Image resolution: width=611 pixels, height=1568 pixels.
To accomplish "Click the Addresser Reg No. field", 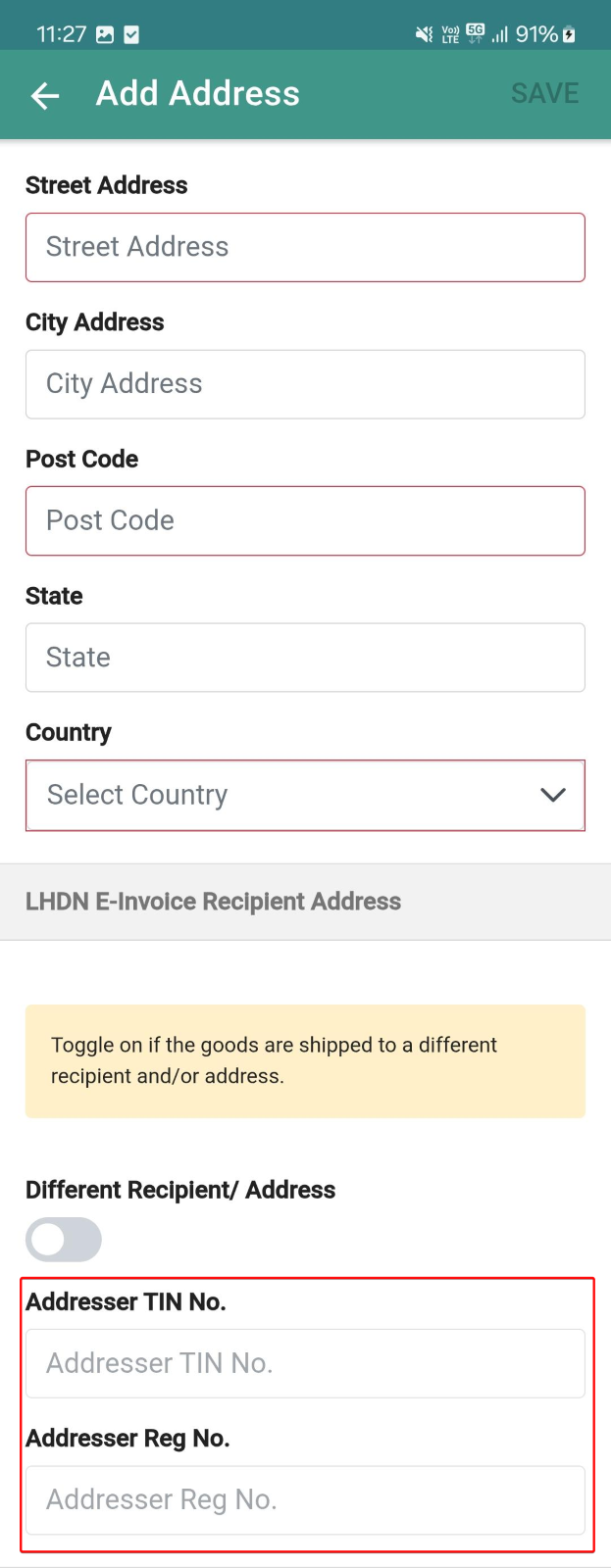I will tap(305, 1500).
